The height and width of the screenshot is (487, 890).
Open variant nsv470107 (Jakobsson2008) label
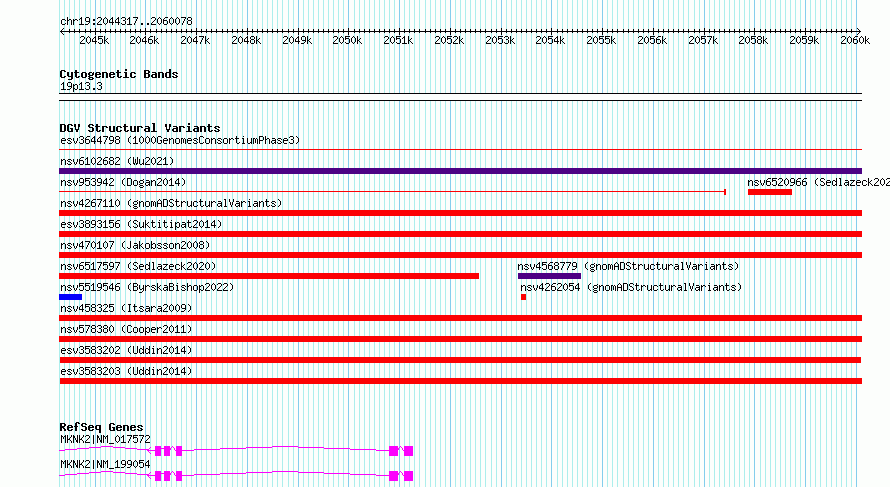point(135,245)
